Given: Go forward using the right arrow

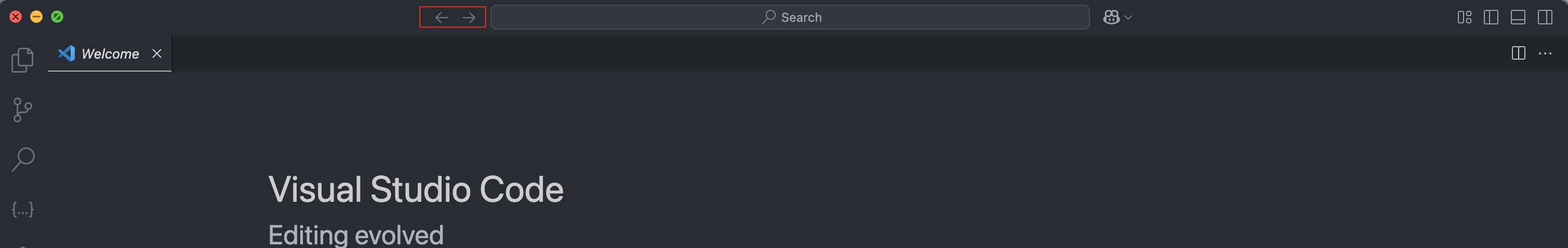Looking at the screenshot, I should 469,18.
